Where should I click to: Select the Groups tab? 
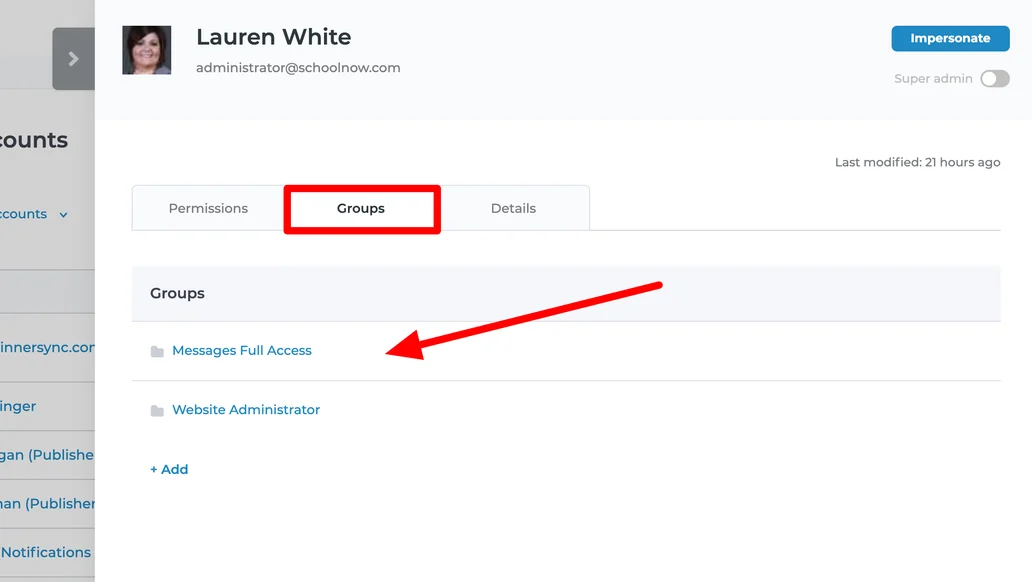[x=361, y=208]
